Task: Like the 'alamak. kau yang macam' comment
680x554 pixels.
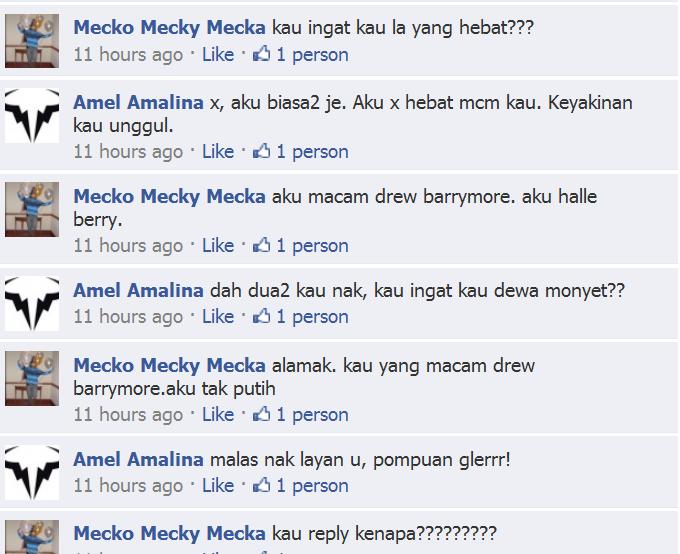Action: [218, 415]
